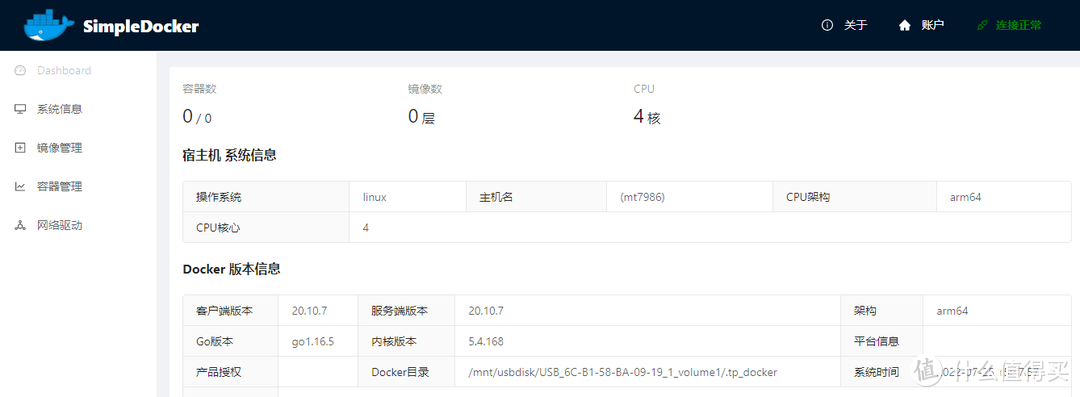Click the 容器数 label
The width and height of the screenshot is (1080, 397).
click(x=200, y=89)
